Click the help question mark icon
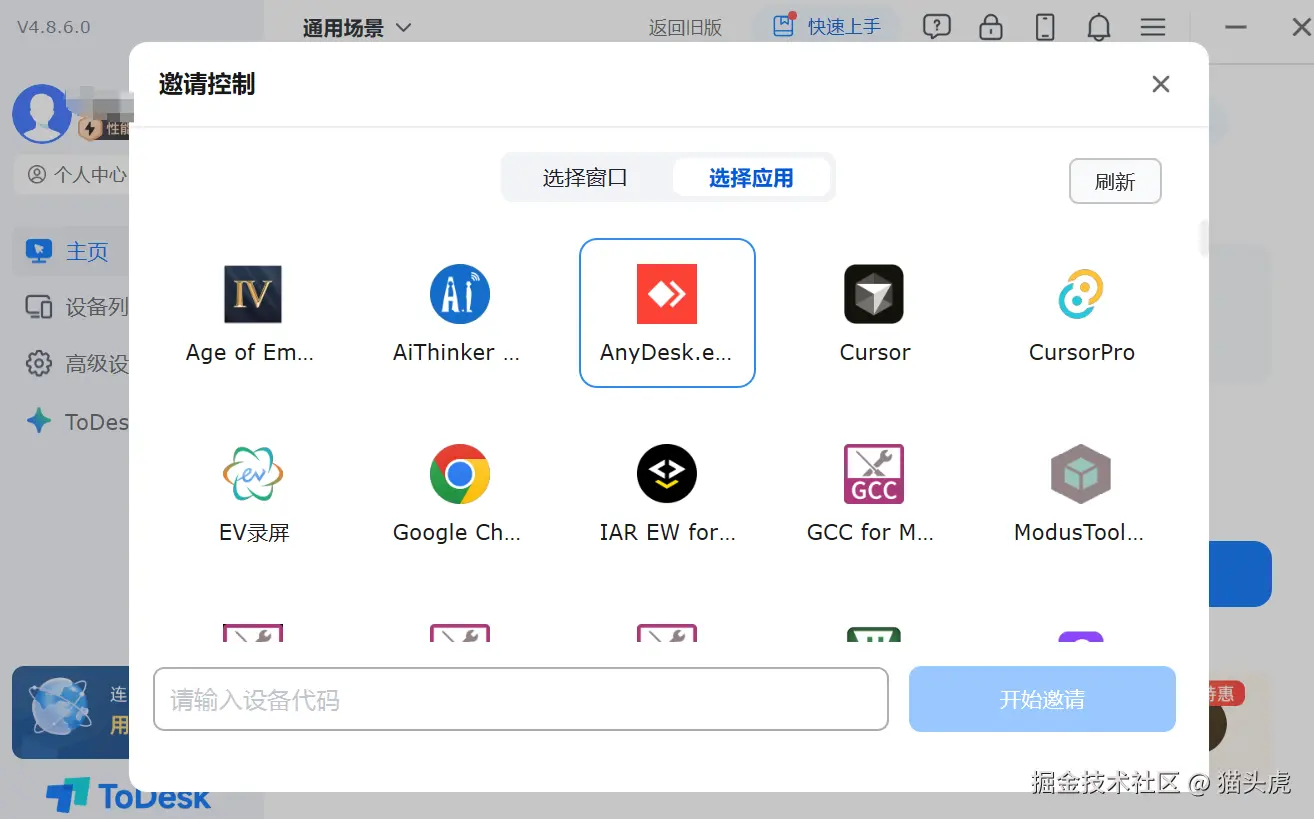 click(936, 27)
